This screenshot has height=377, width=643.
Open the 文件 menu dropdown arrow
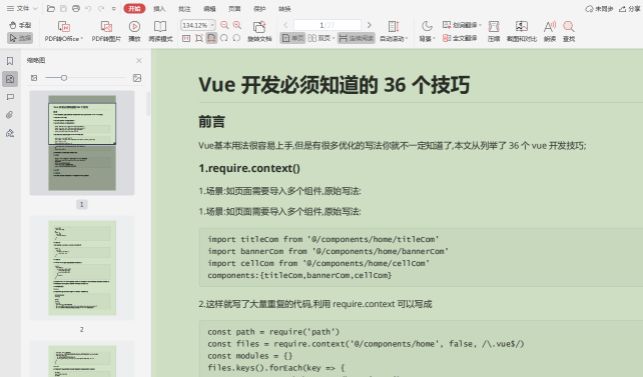coord(35,8)
